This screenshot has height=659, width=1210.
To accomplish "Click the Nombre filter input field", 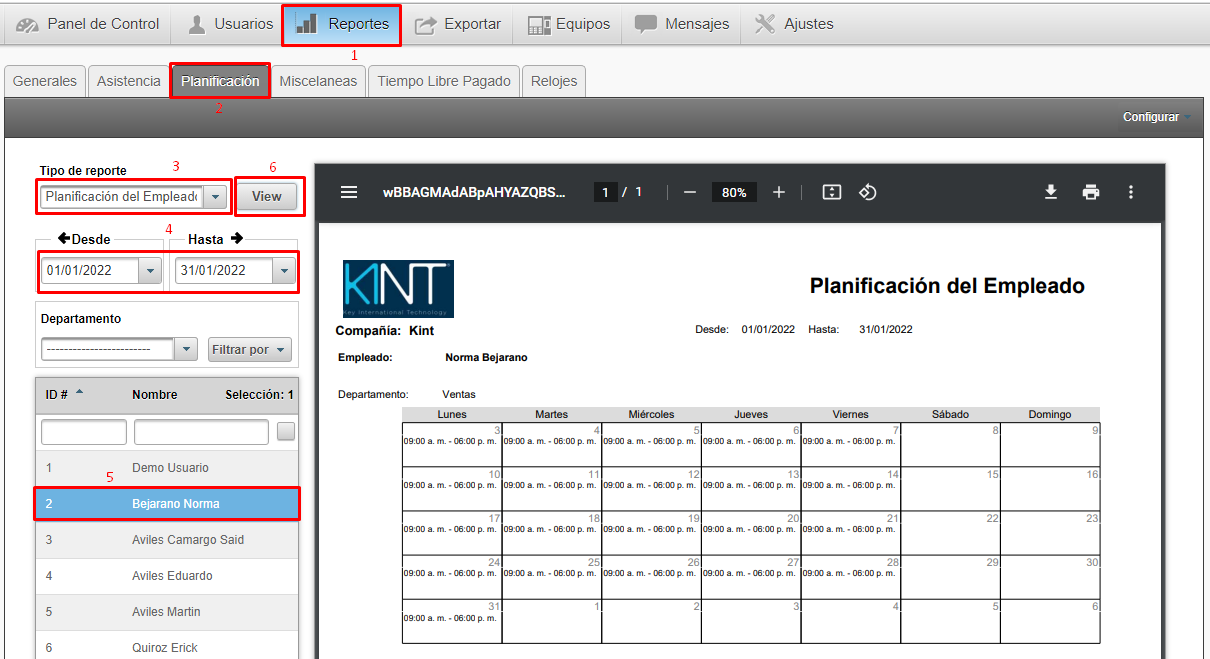I will [x=201, y=432].
